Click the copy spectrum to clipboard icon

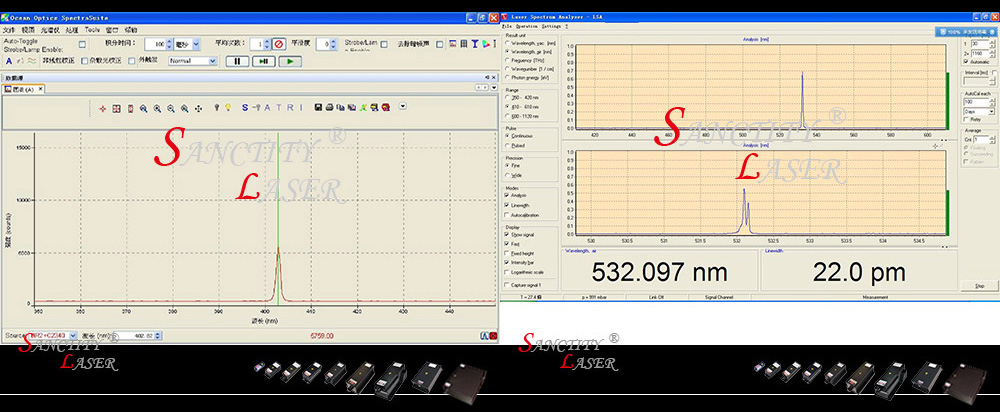(341, 108)
